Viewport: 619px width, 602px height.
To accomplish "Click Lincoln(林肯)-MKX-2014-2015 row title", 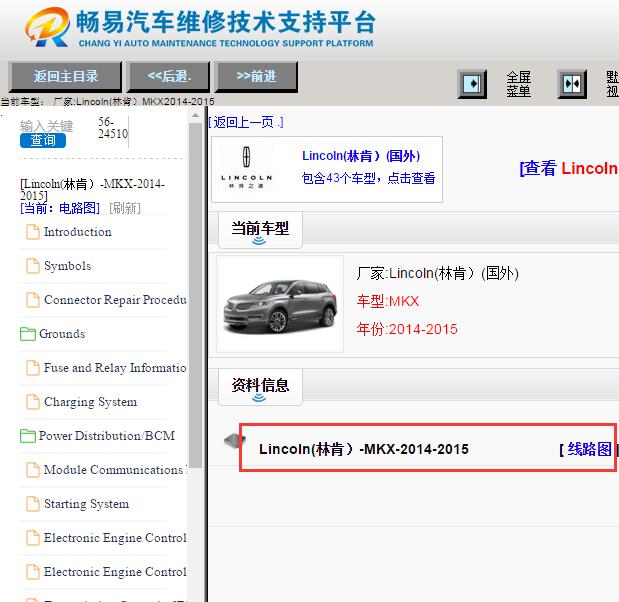I will 364,449.
